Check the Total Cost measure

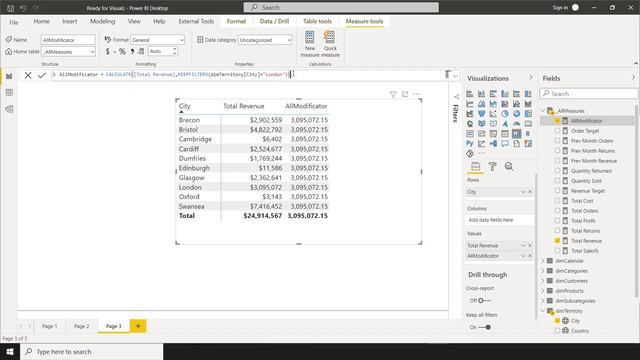[557, 201]
